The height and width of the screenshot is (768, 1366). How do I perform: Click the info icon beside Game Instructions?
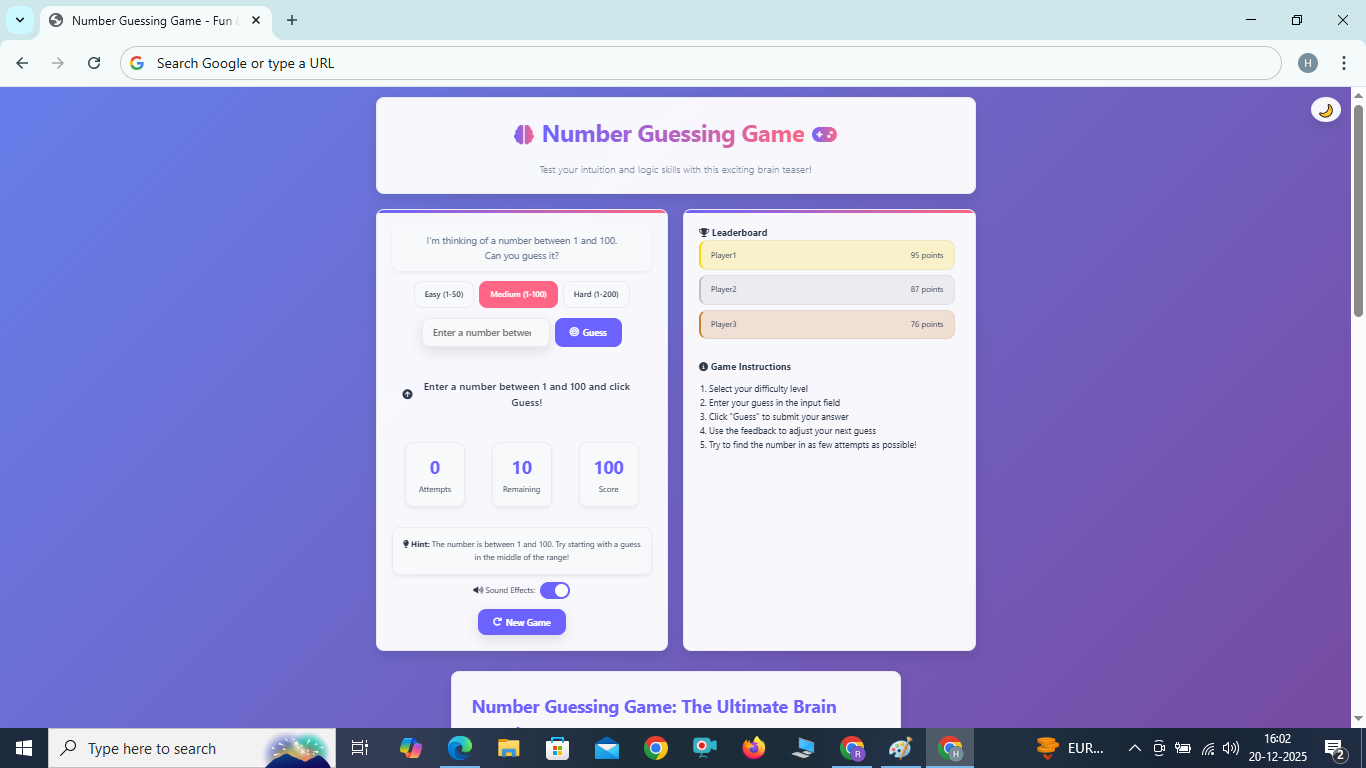(x=703, y=366)
